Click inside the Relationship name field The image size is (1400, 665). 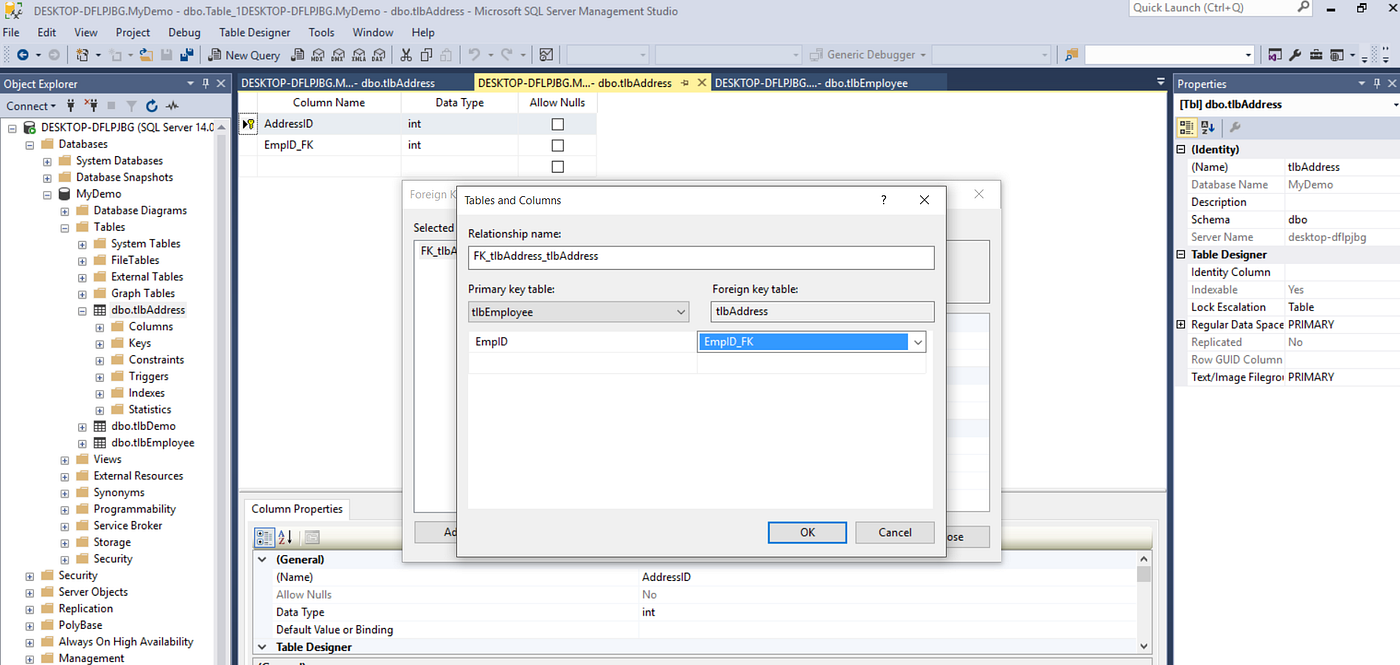click(x=700, y=257)
